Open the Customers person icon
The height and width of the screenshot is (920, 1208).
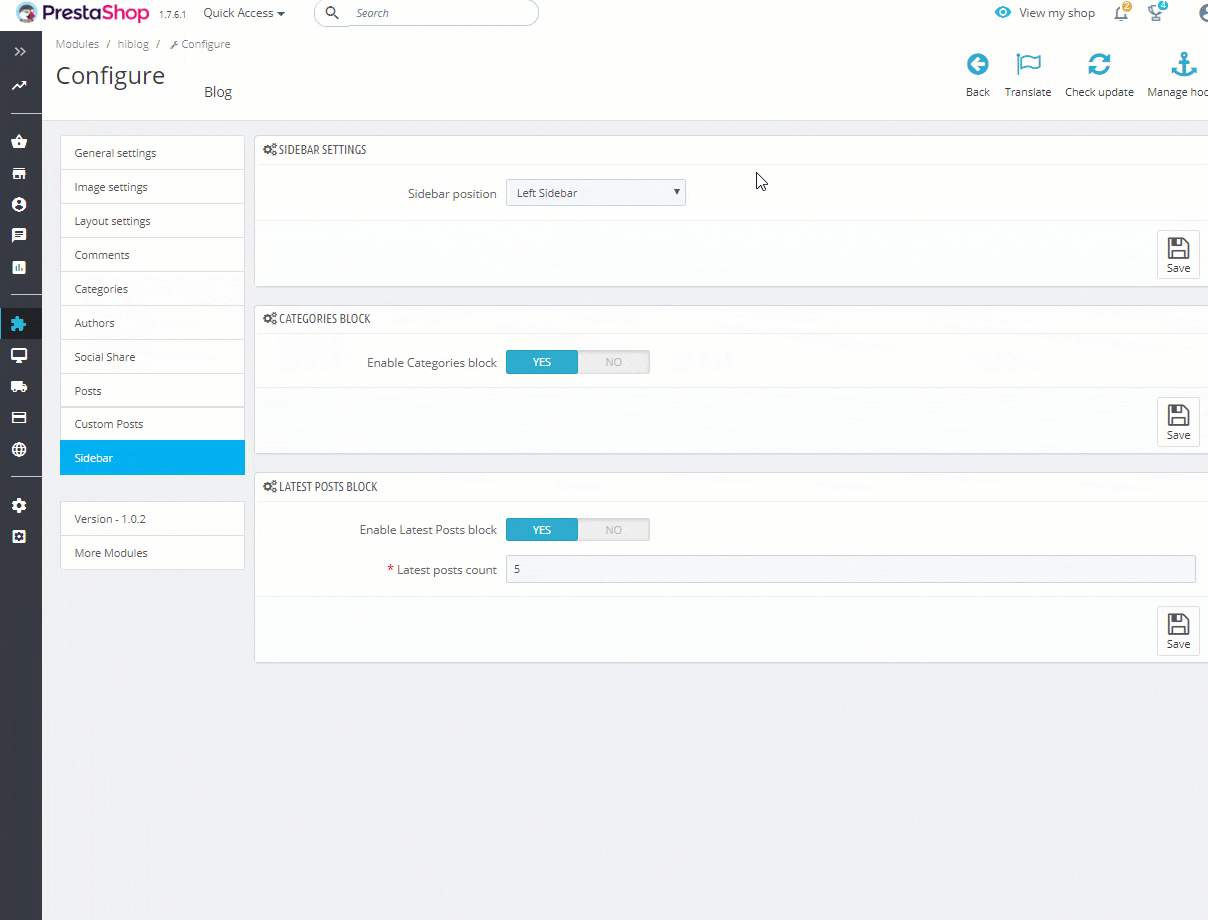point(19,204)
